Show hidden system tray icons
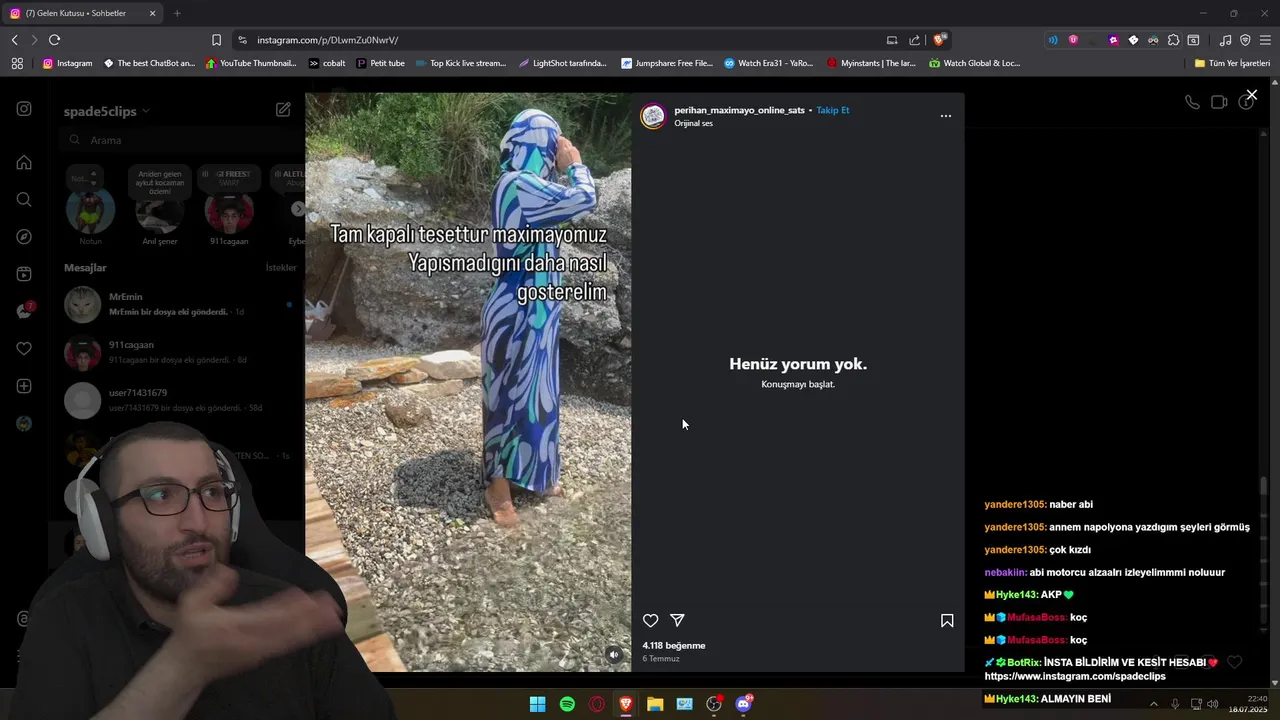This screenshot has width=1280, height=720. pyautogui.click(x=1153, y=704)
